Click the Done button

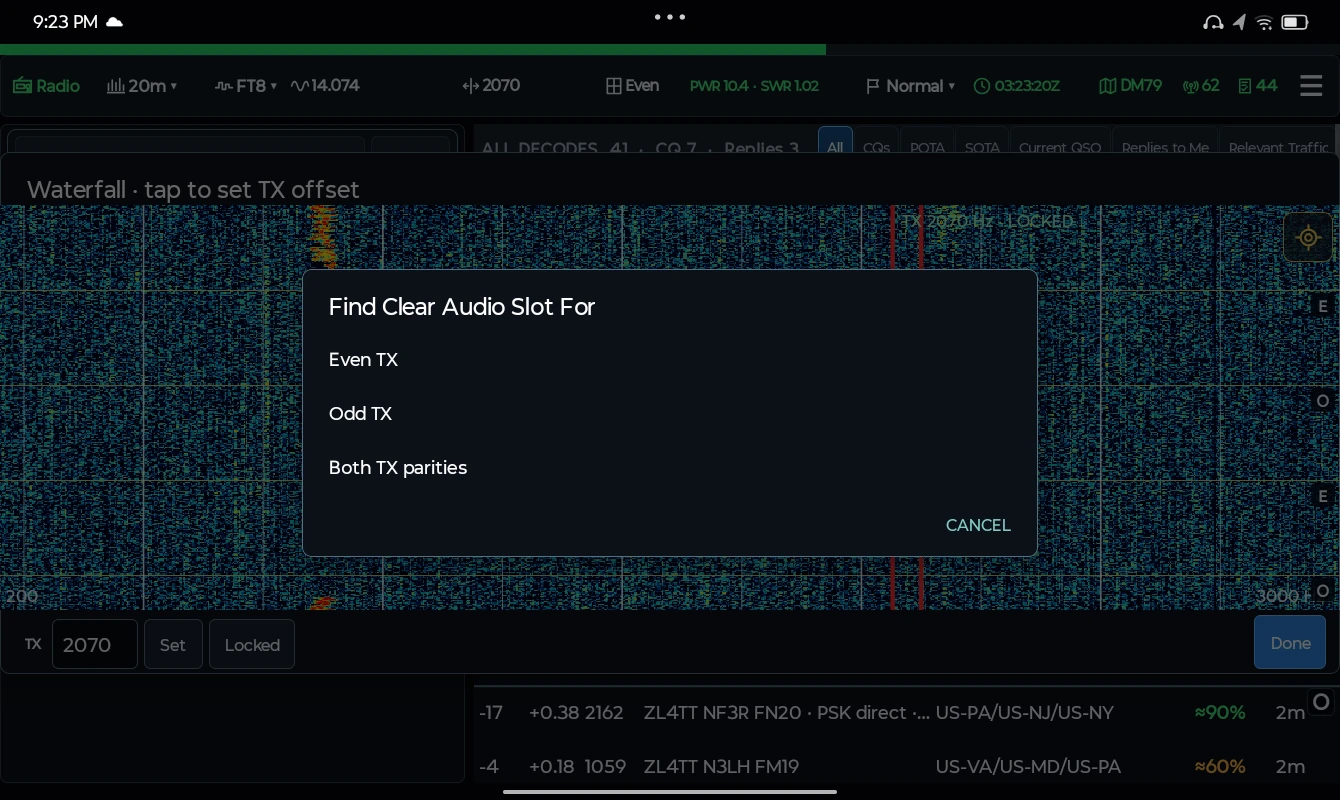coord(1290,642)
